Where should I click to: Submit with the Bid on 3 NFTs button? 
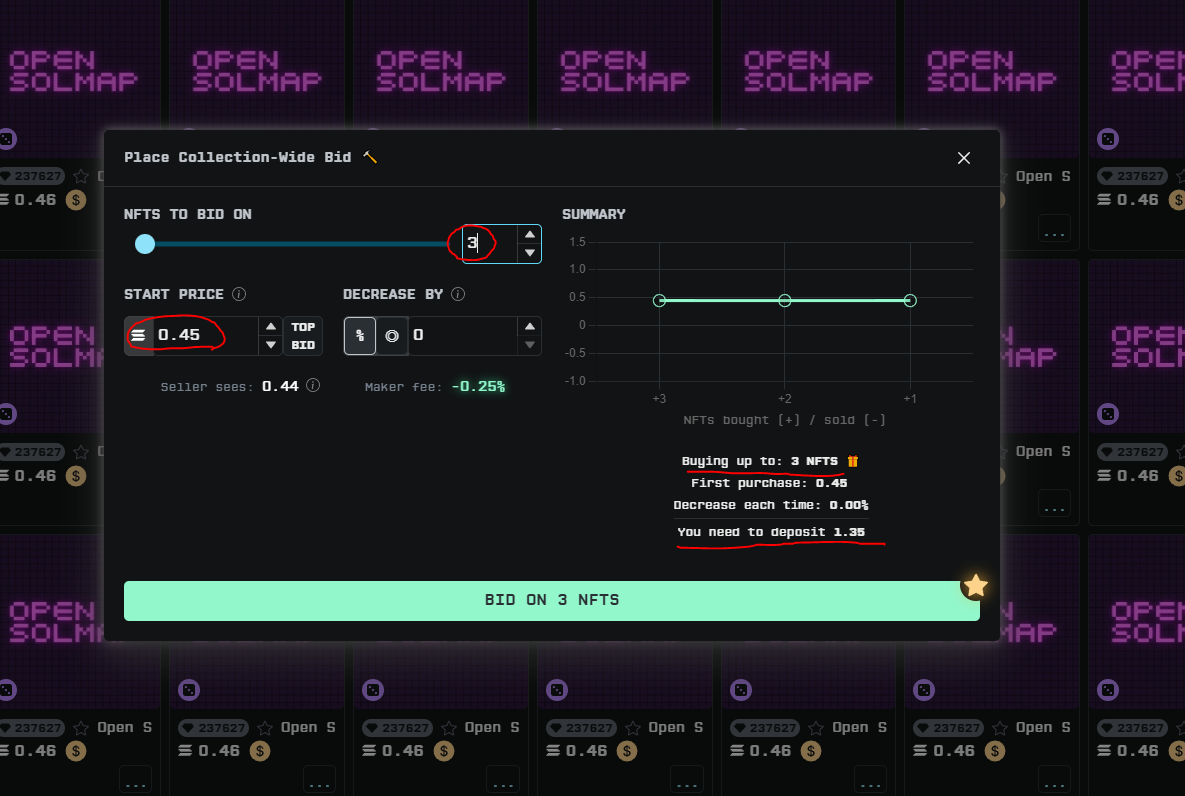552,600
